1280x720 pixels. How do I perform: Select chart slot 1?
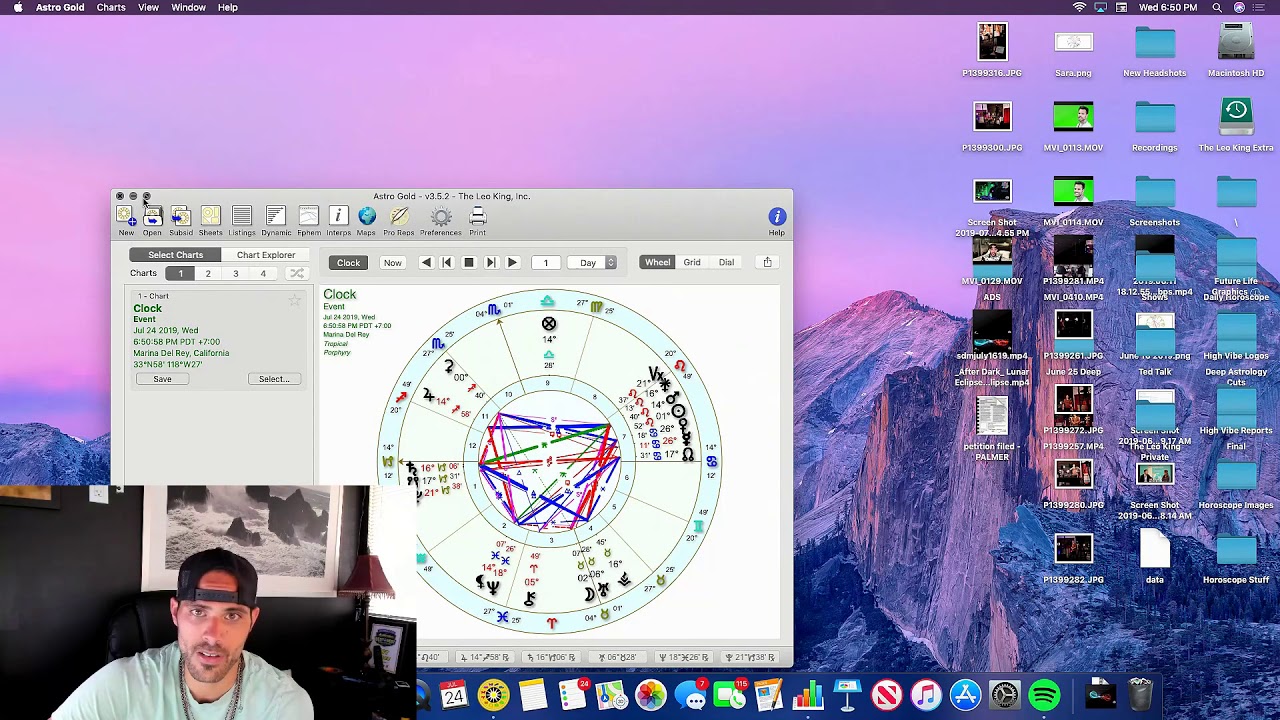tap(181, 273)
